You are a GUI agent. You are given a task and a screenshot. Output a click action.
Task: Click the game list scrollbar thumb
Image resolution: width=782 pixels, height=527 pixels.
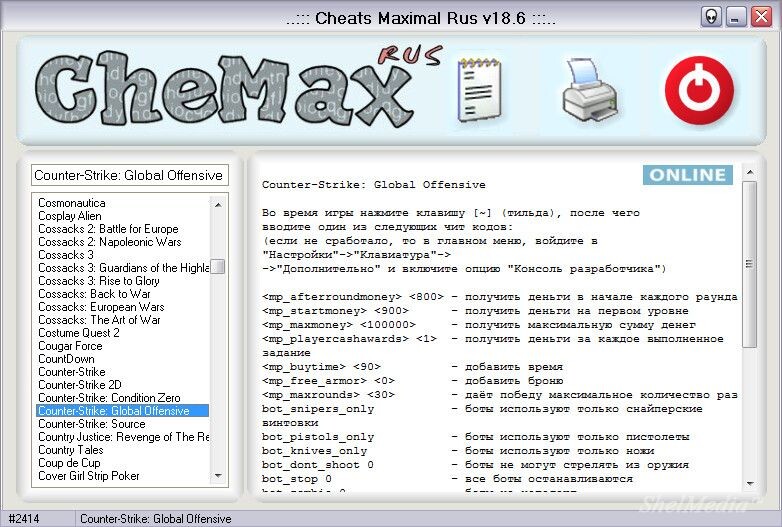click(218, 266)
